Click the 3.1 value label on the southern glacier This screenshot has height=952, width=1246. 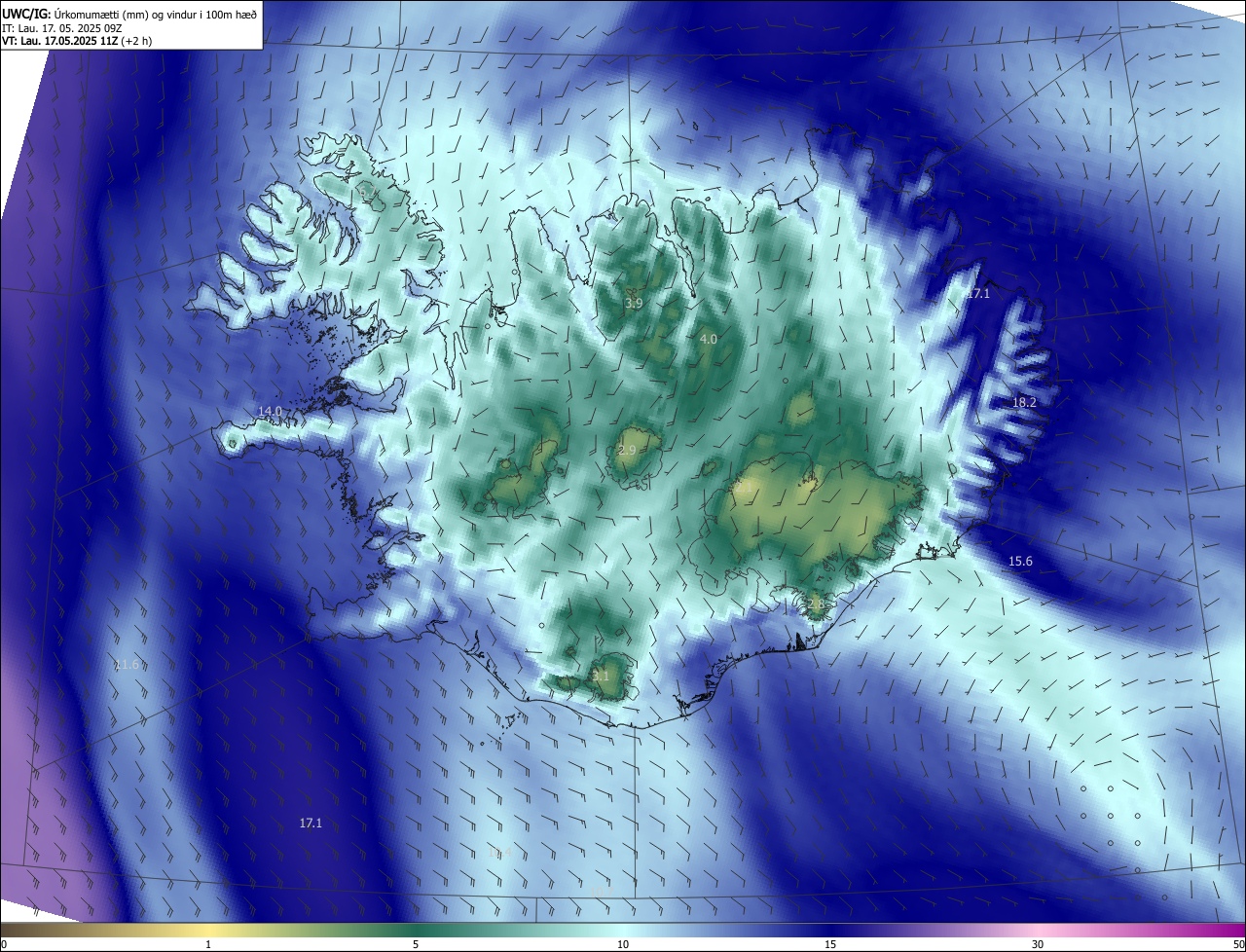pyautogui.click(x=601, y=675)
